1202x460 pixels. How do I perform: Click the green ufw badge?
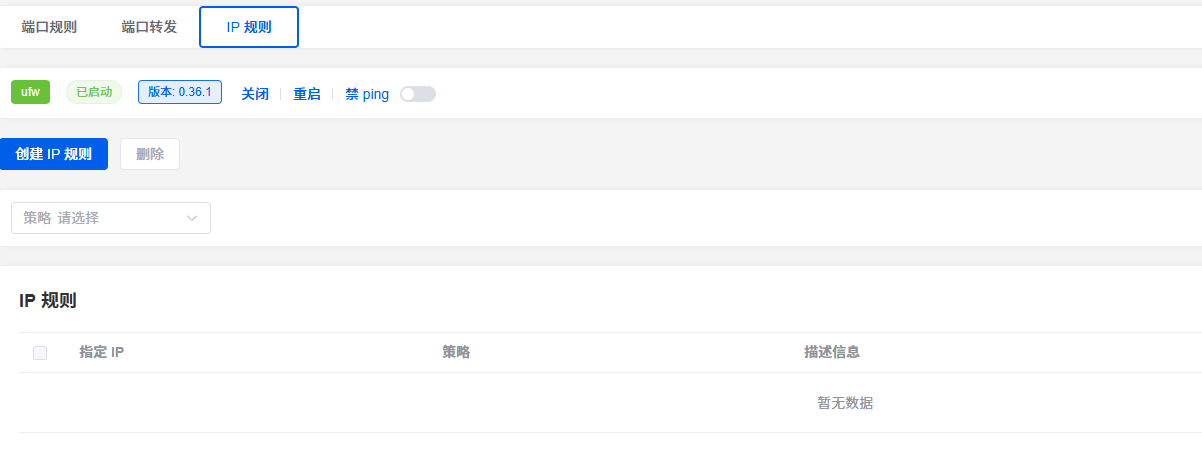[30, 92]
